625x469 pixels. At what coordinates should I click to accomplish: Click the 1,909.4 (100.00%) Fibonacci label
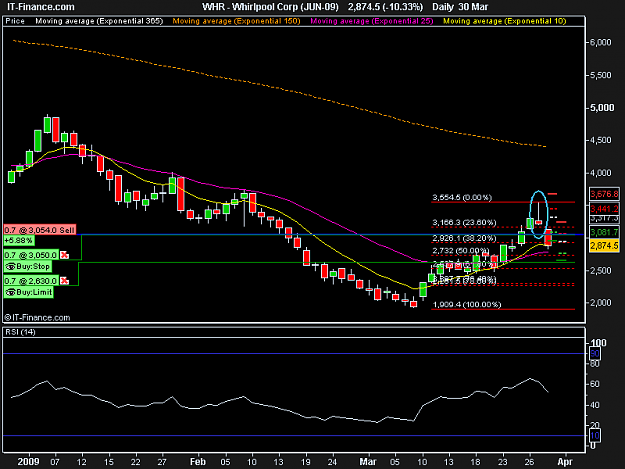pyautogui.click(x=467, y=304)
